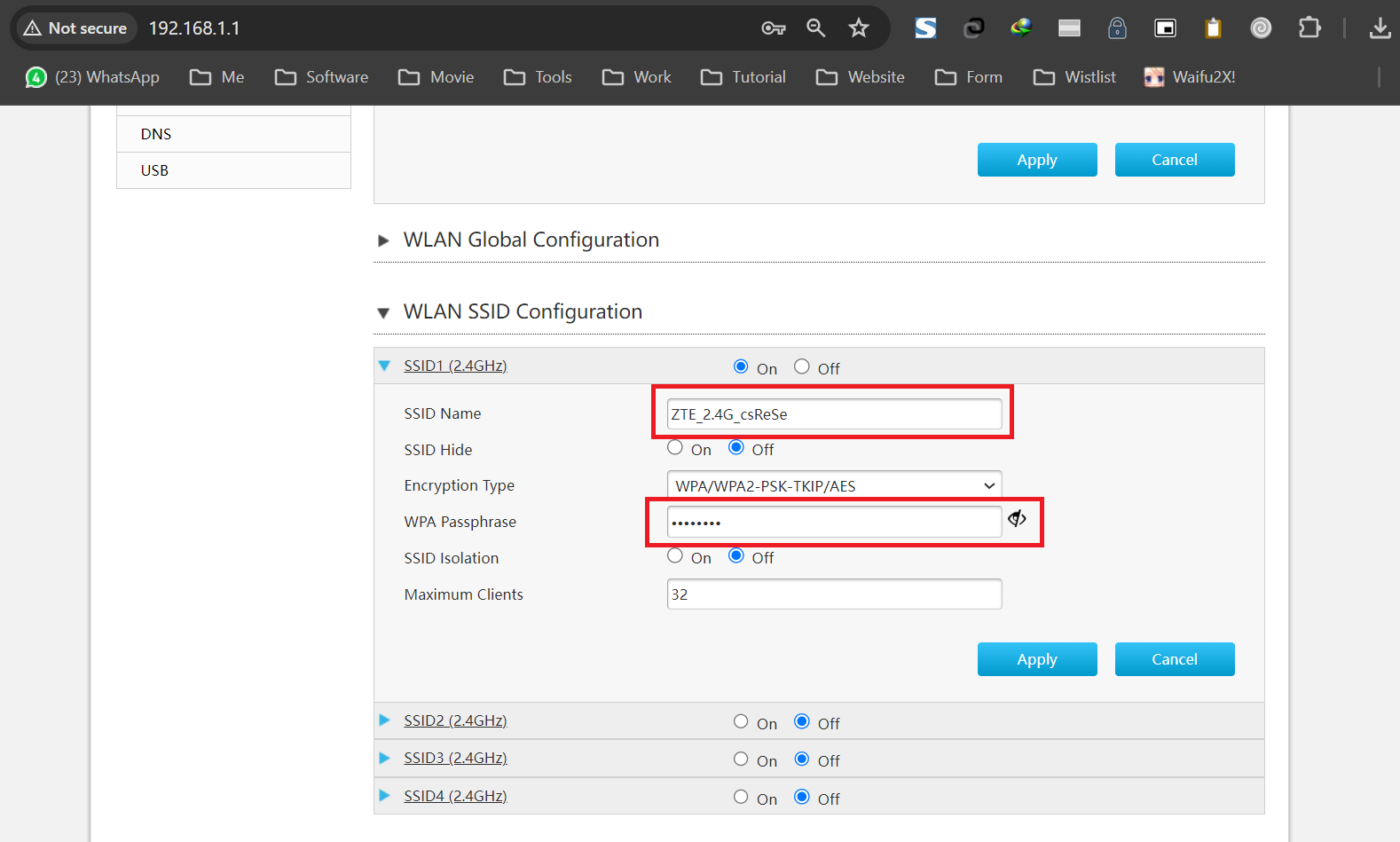Select Off radio for SSID3 (2.4GHz)
1400x842 pixels.
tap(802, 759)
